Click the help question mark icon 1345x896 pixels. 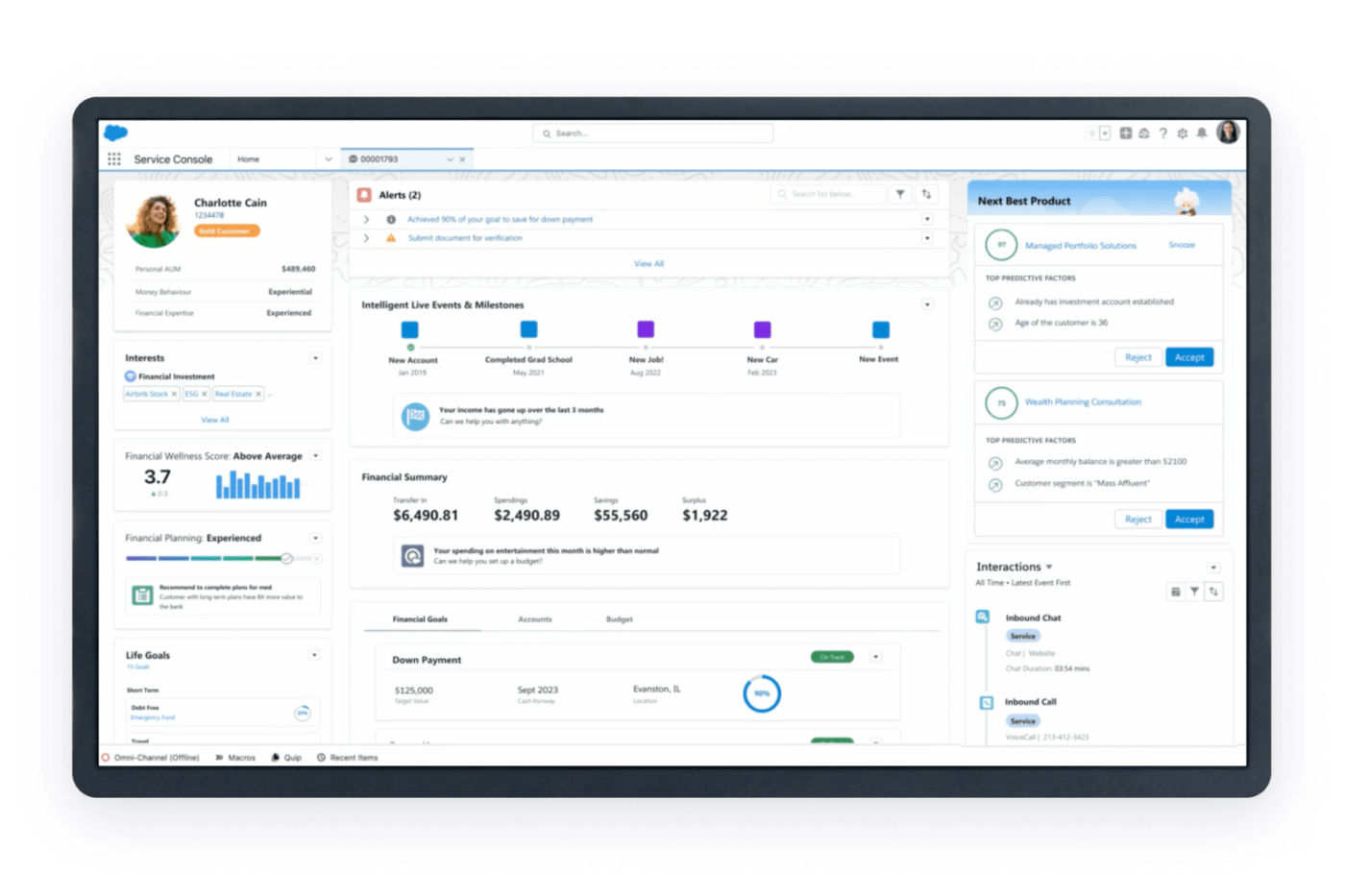click(1163, 133)
